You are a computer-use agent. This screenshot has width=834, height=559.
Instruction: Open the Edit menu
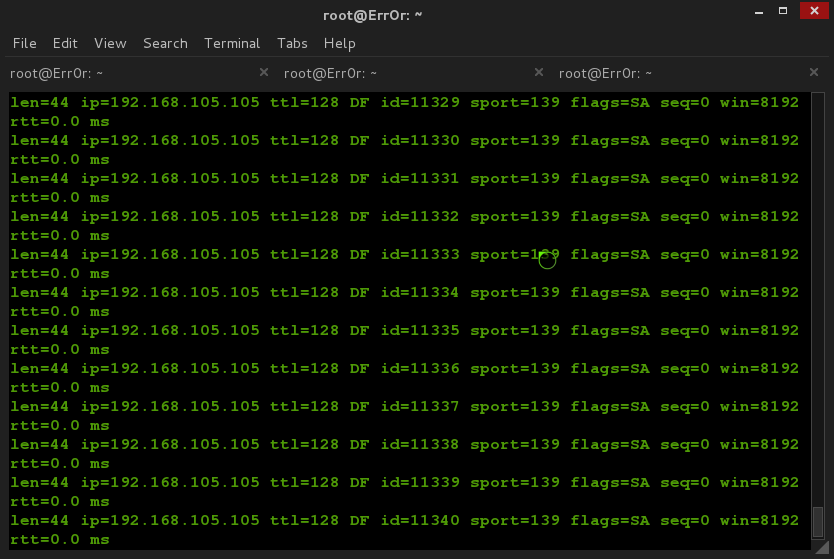coord(65,43)
